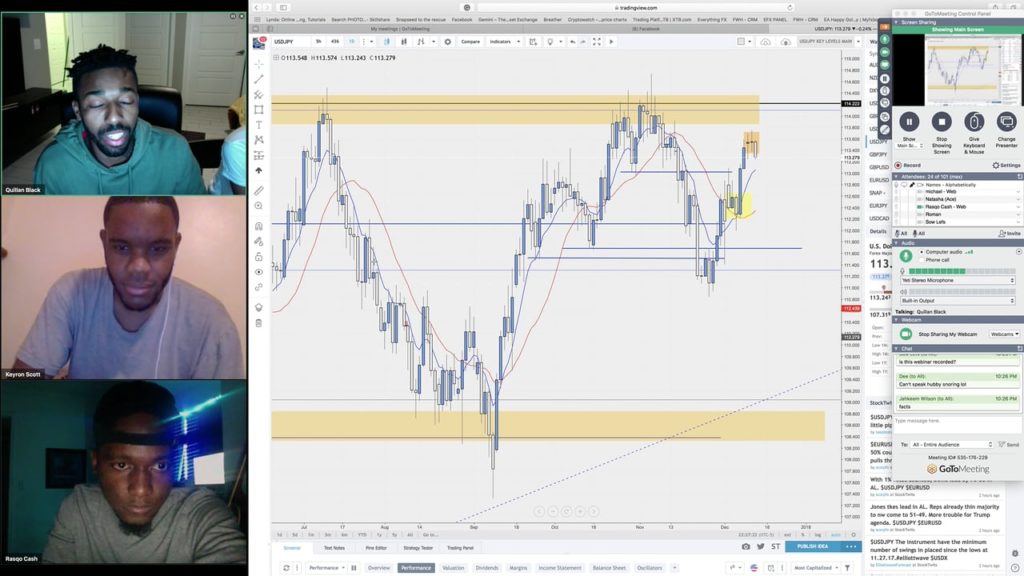The width and height of the screenshot is (1024, 576).
Task: Open Text Notes tab
Action: coord(334,548)
